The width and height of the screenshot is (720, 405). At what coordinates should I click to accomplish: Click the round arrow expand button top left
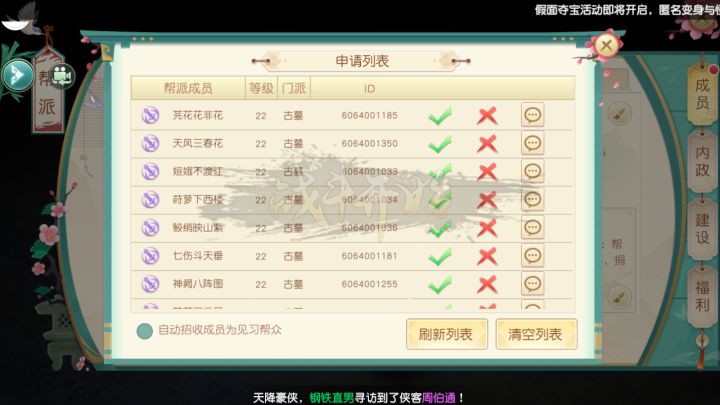click(17, 74)
